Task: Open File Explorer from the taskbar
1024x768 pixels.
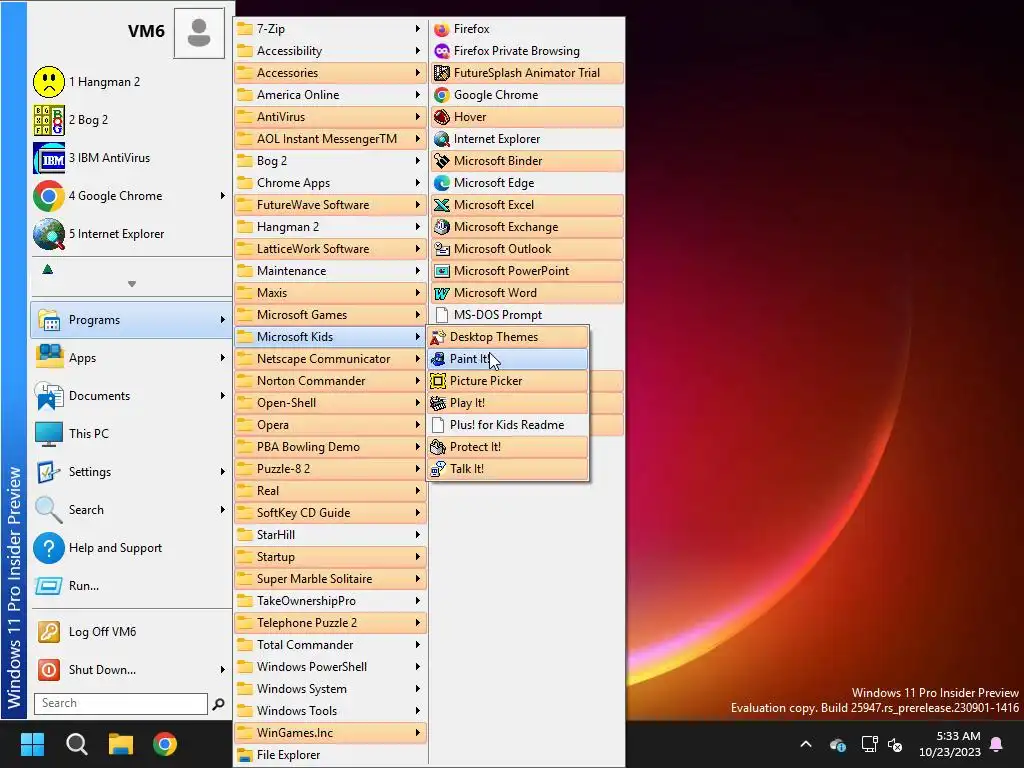Action: (x=121, y=744)
